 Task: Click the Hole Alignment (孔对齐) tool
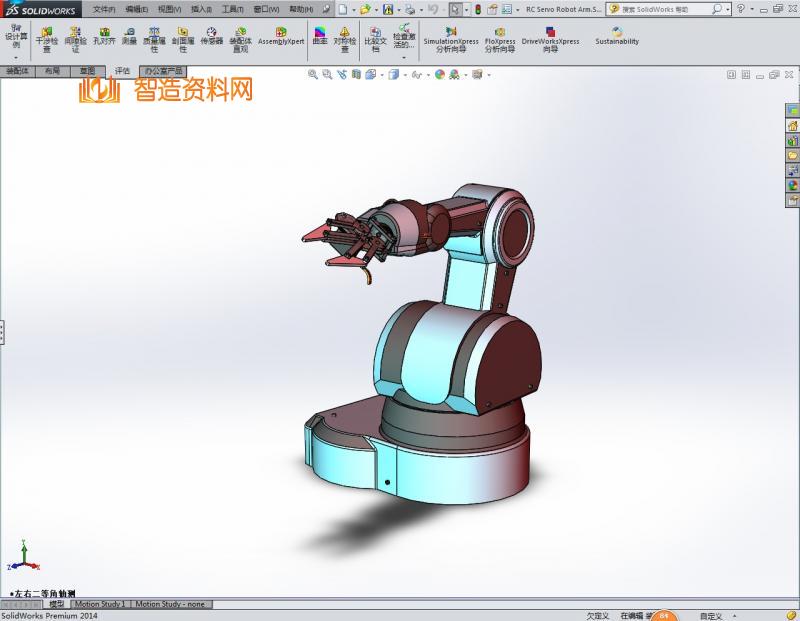103,39
